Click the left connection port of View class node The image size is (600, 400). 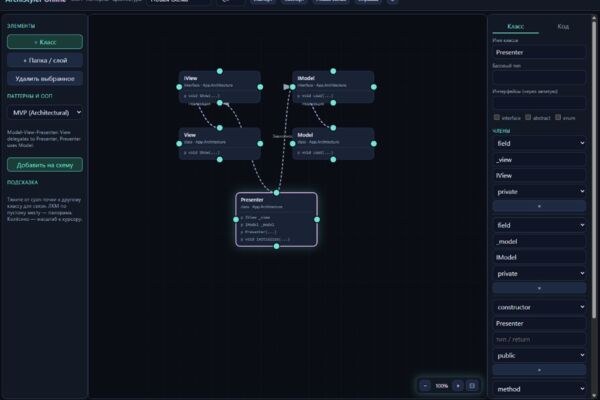coord(179,144)
